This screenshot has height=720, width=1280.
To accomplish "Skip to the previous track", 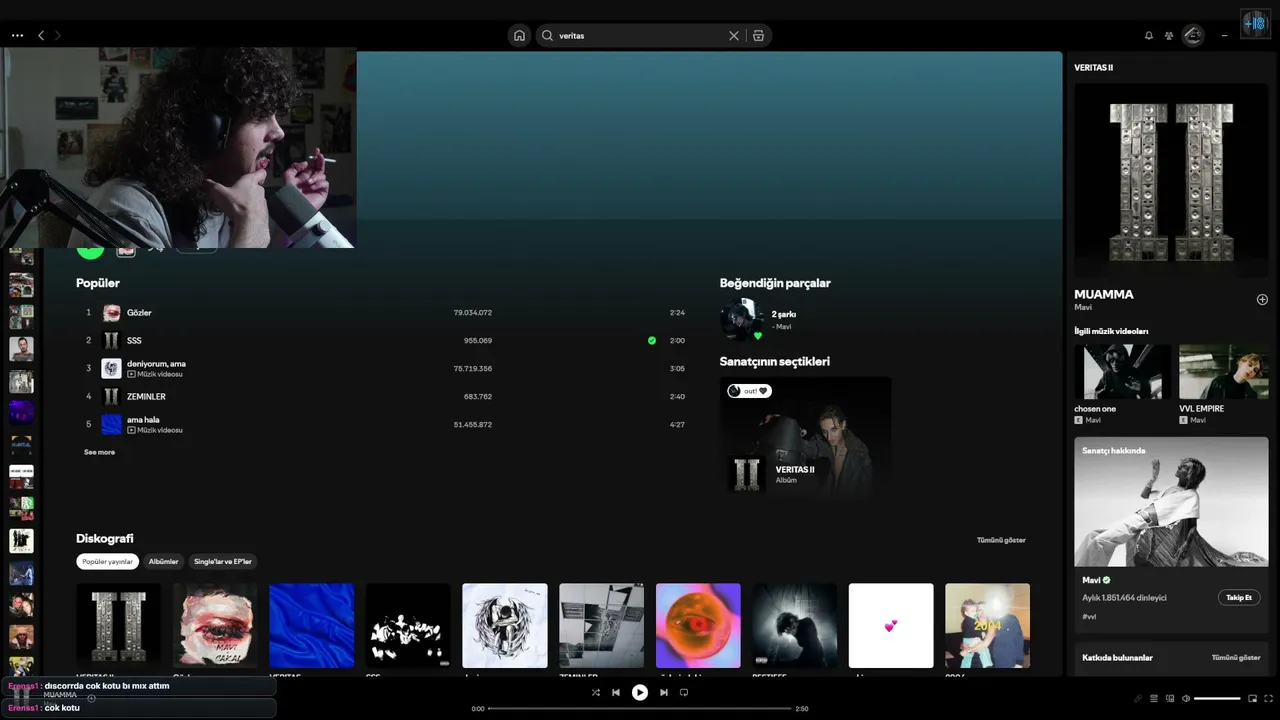I will pos(616,692).
